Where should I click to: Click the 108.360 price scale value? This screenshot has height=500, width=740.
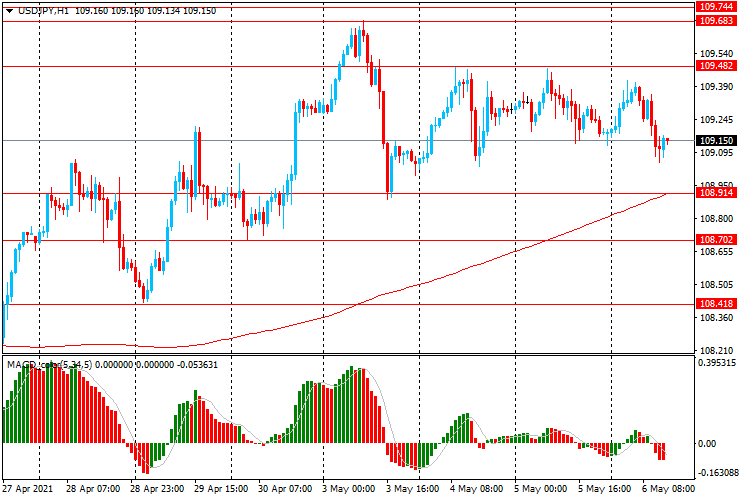716,318
